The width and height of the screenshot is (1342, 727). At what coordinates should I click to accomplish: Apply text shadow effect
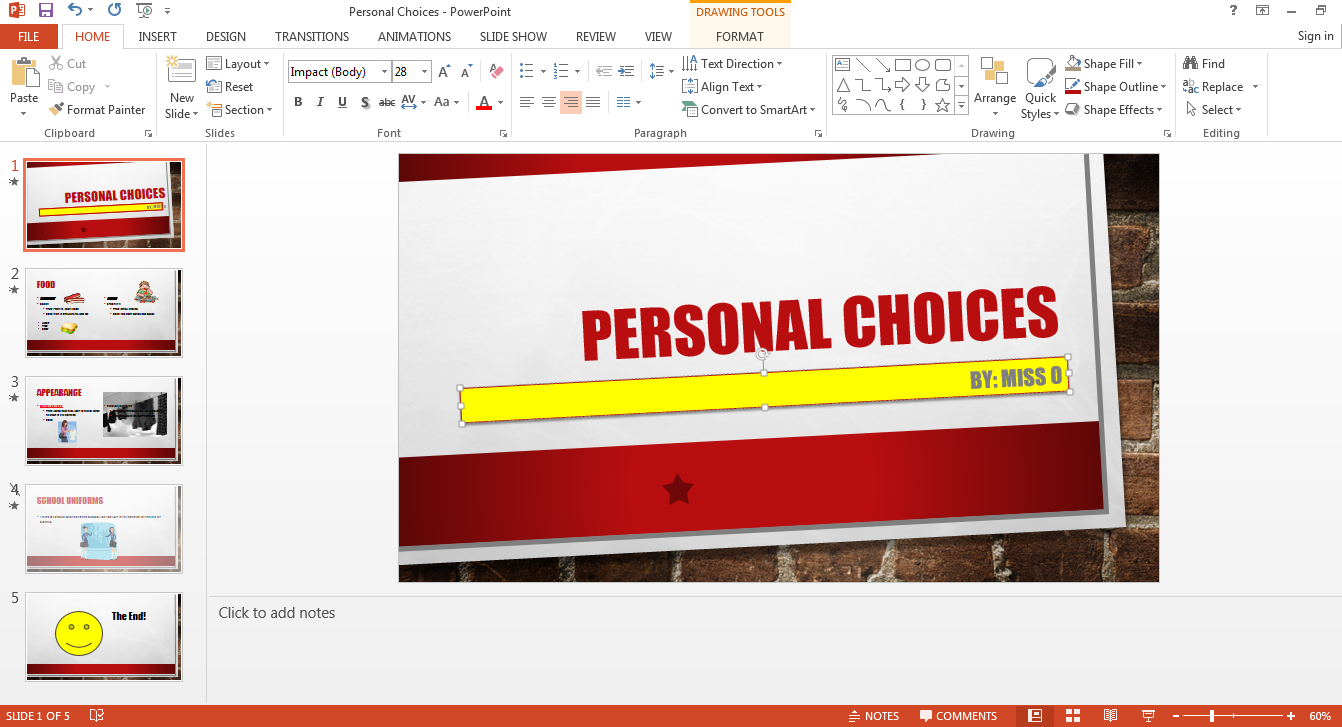[x=364, y=102]
